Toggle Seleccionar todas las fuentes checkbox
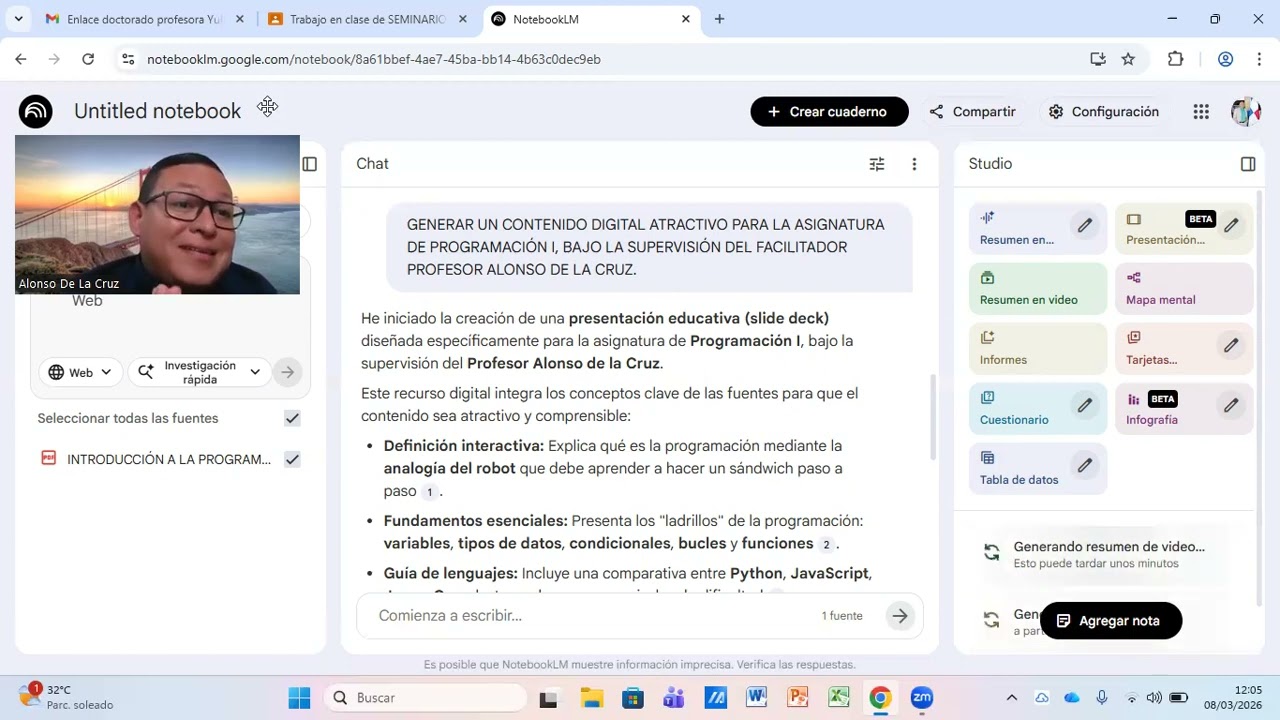 [292, 418]
